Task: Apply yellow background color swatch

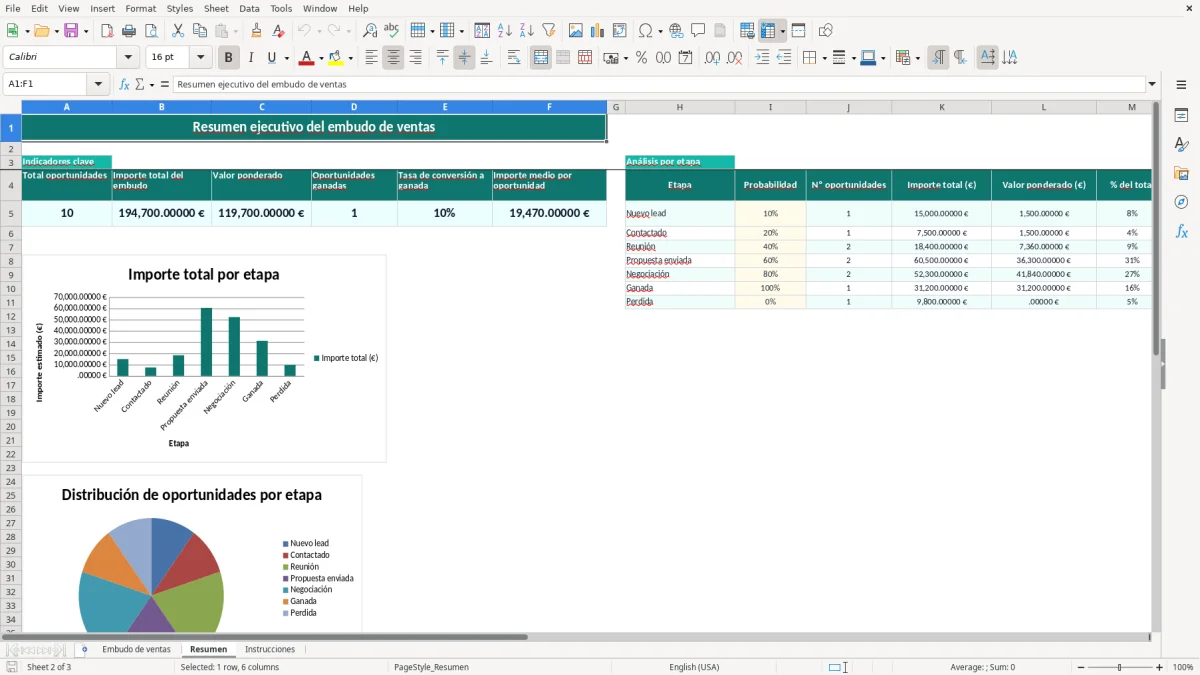Action: pyautogui.click(x=336, y=58)
